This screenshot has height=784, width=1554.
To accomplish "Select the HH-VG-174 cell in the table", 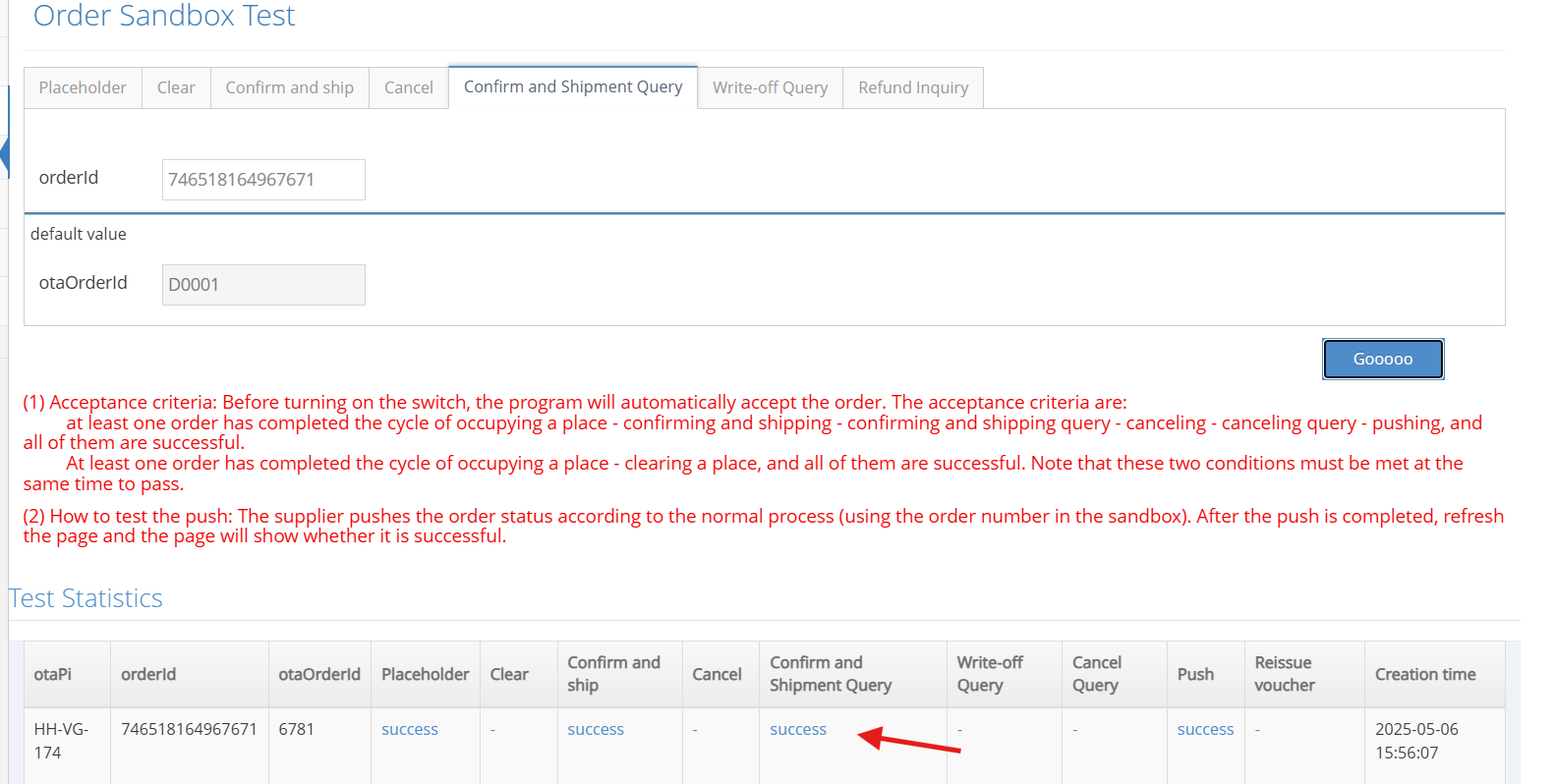I will pyautogui.click(x=60, y=741).
